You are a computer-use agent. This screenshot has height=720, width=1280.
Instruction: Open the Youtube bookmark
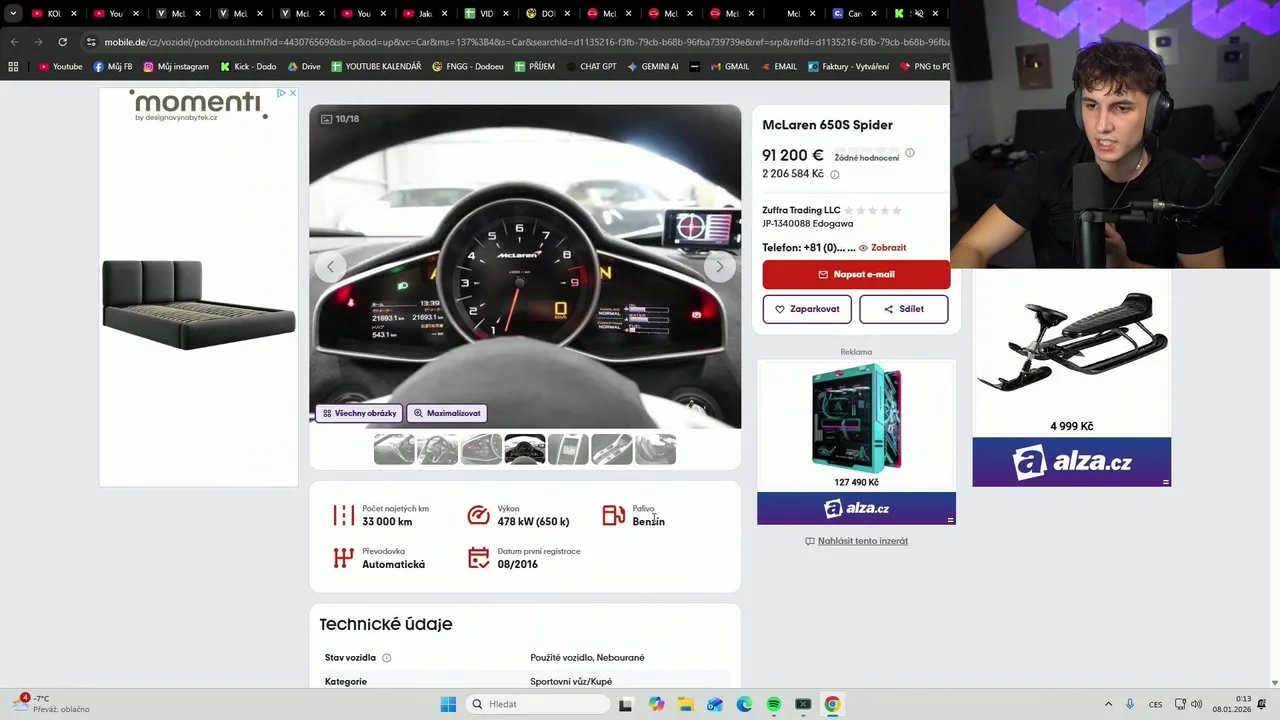click(60, 67)
